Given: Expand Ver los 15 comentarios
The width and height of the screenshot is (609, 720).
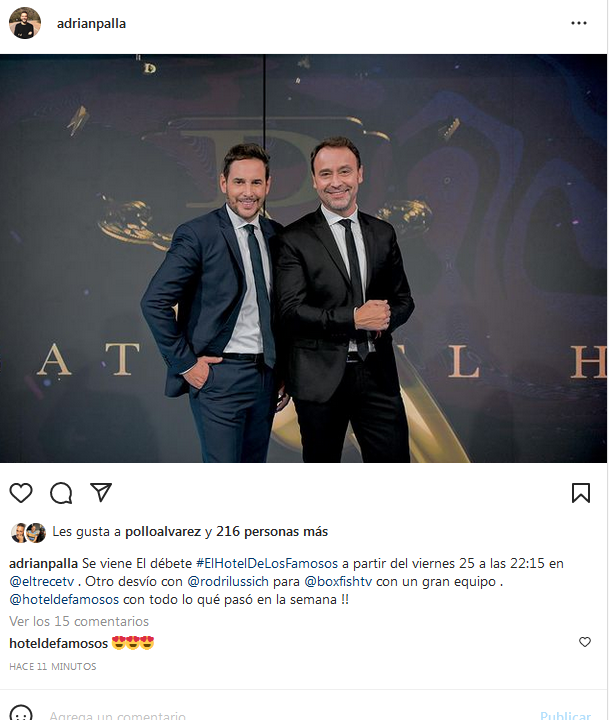Looking at the screenshot, I should pos(79,621).
